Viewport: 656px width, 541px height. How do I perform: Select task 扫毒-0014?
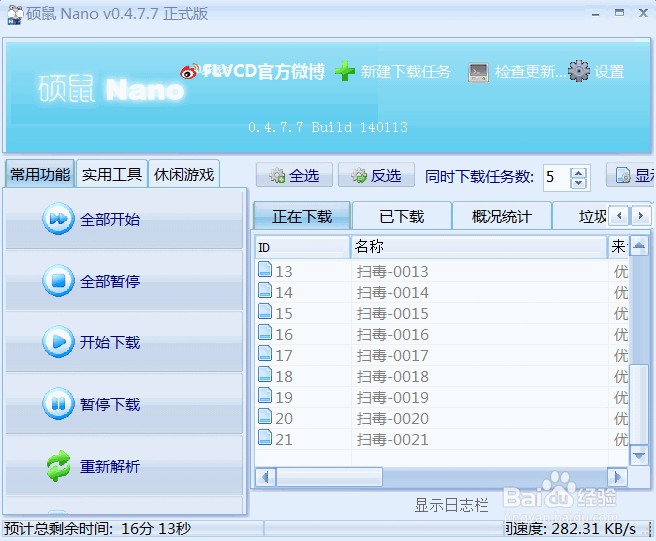(392, 292)
